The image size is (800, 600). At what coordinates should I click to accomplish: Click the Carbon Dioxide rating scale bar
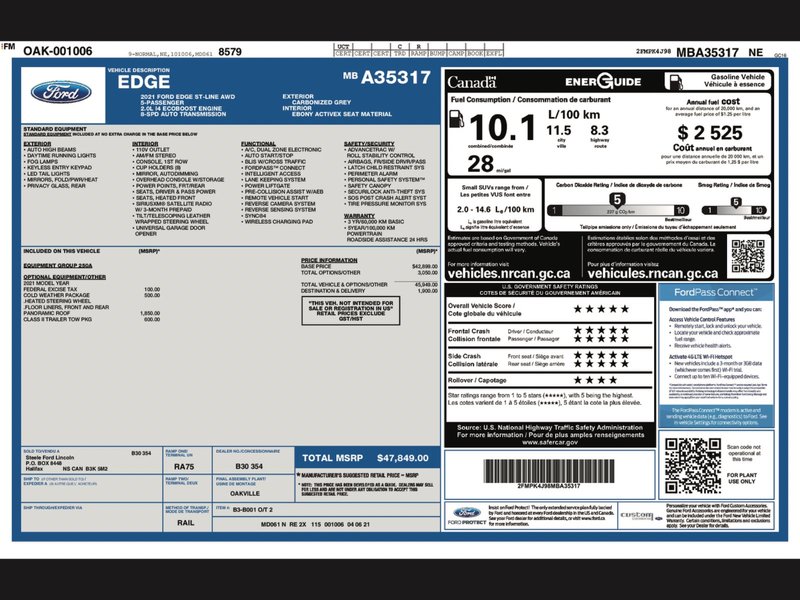pos(617,210)
